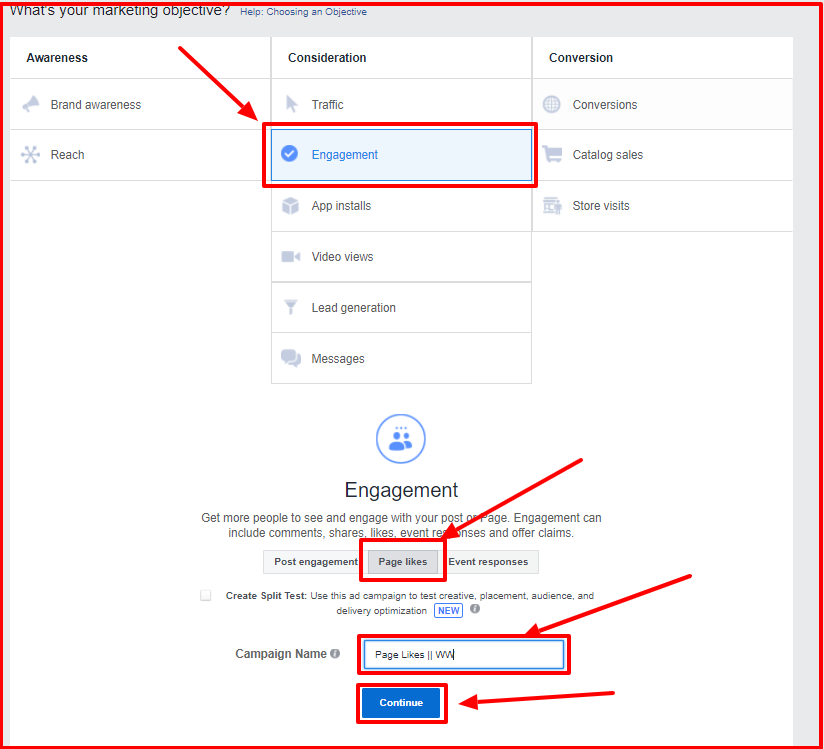The height and width of the screenshot is (749, 824).
Task: Choose the Conversions objective
Action: 663,104
